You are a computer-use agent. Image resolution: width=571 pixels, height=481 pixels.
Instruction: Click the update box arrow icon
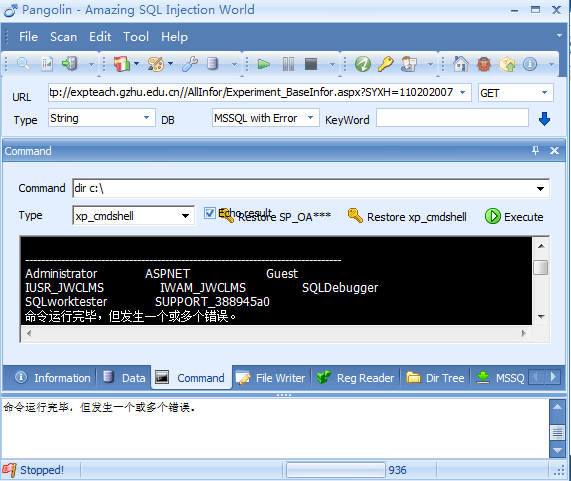[x=507, y=64]
